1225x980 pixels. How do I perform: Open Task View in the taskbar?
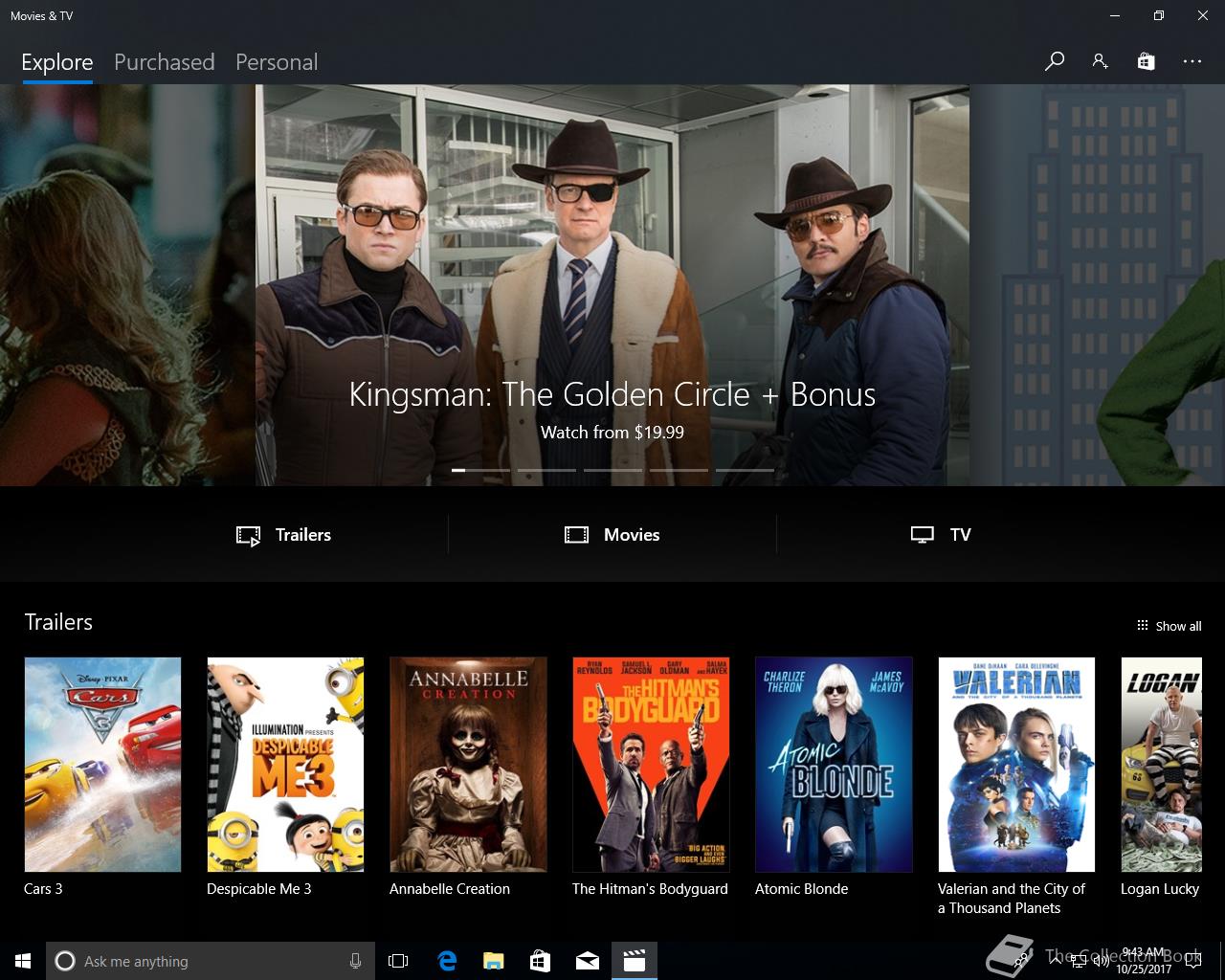[x=398, y=961]
